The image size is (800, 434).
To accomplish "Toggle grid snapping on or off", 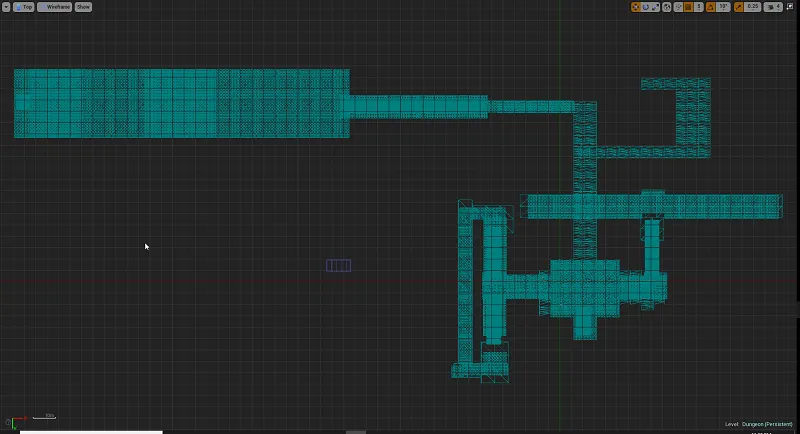I will (688, 7).
